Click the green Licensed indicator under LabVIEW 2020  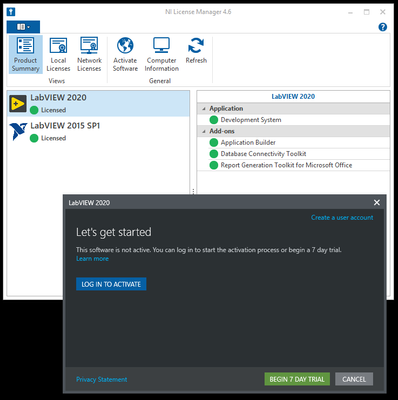click(x=34, y=110)
